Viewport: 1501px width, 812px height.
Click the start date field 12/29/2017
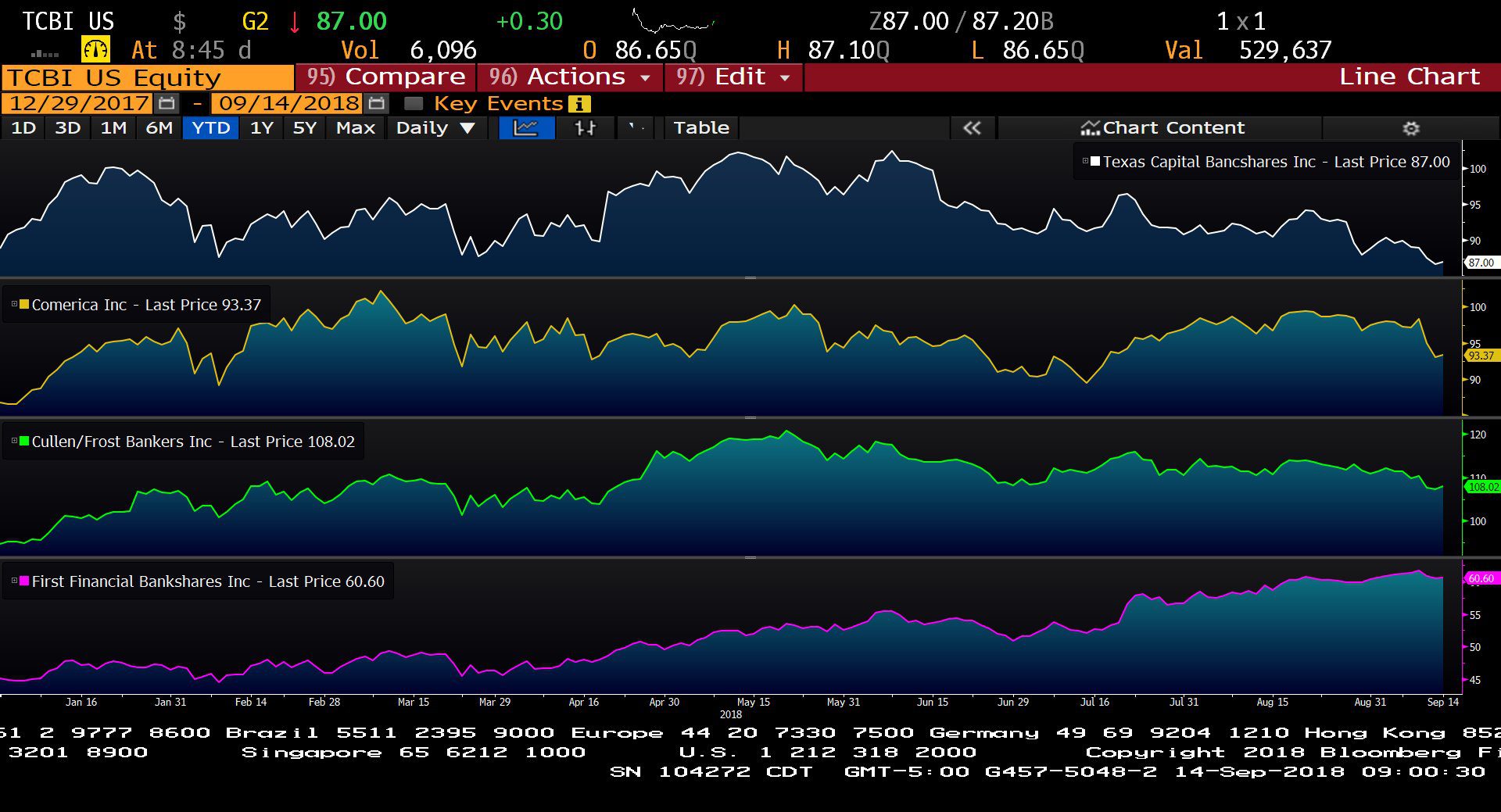[x=79, y=103]
